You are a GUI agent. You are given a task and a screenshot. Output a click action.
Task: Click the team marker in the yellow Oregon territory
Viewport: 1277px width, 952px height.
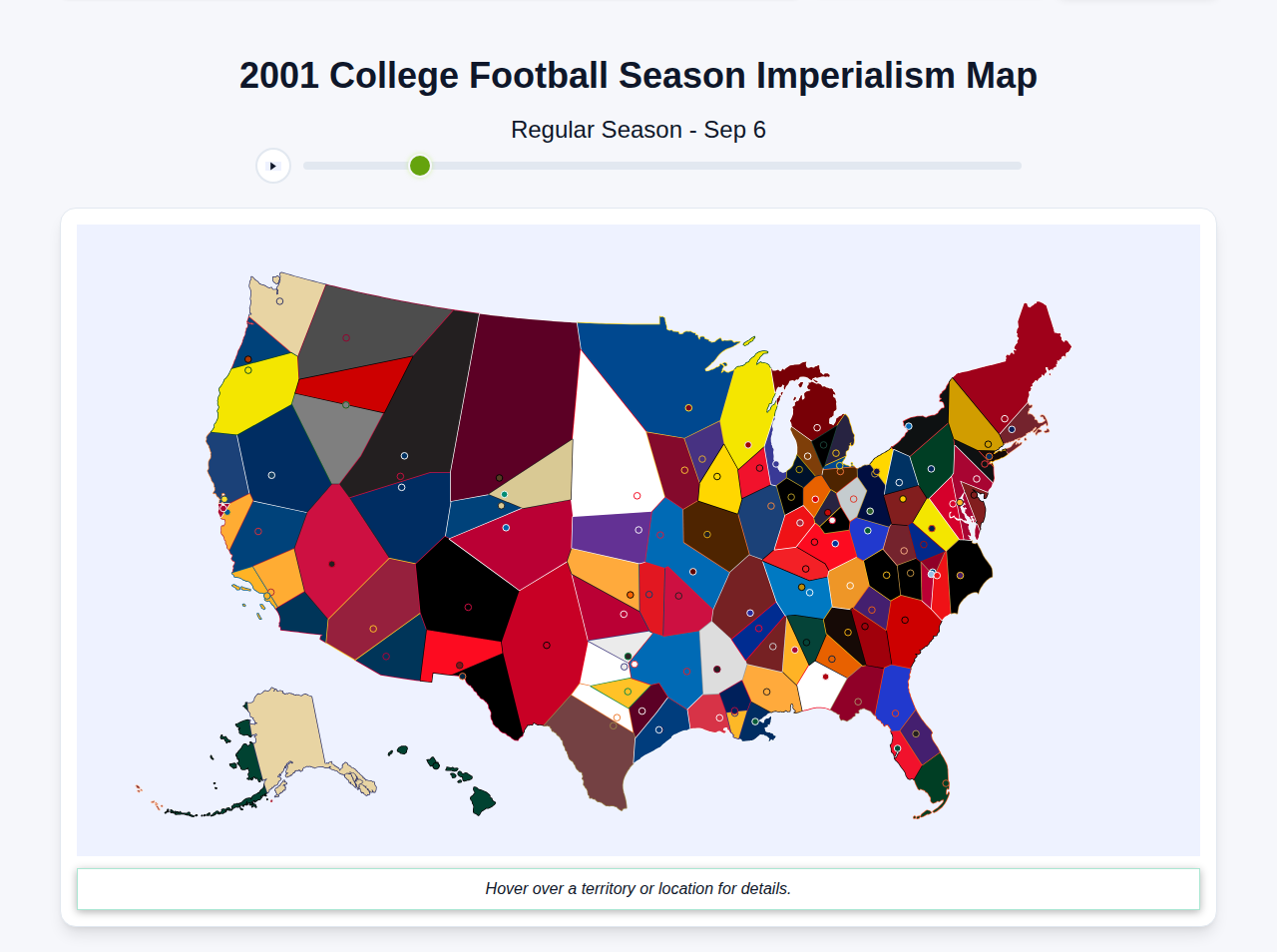point(248,370)
